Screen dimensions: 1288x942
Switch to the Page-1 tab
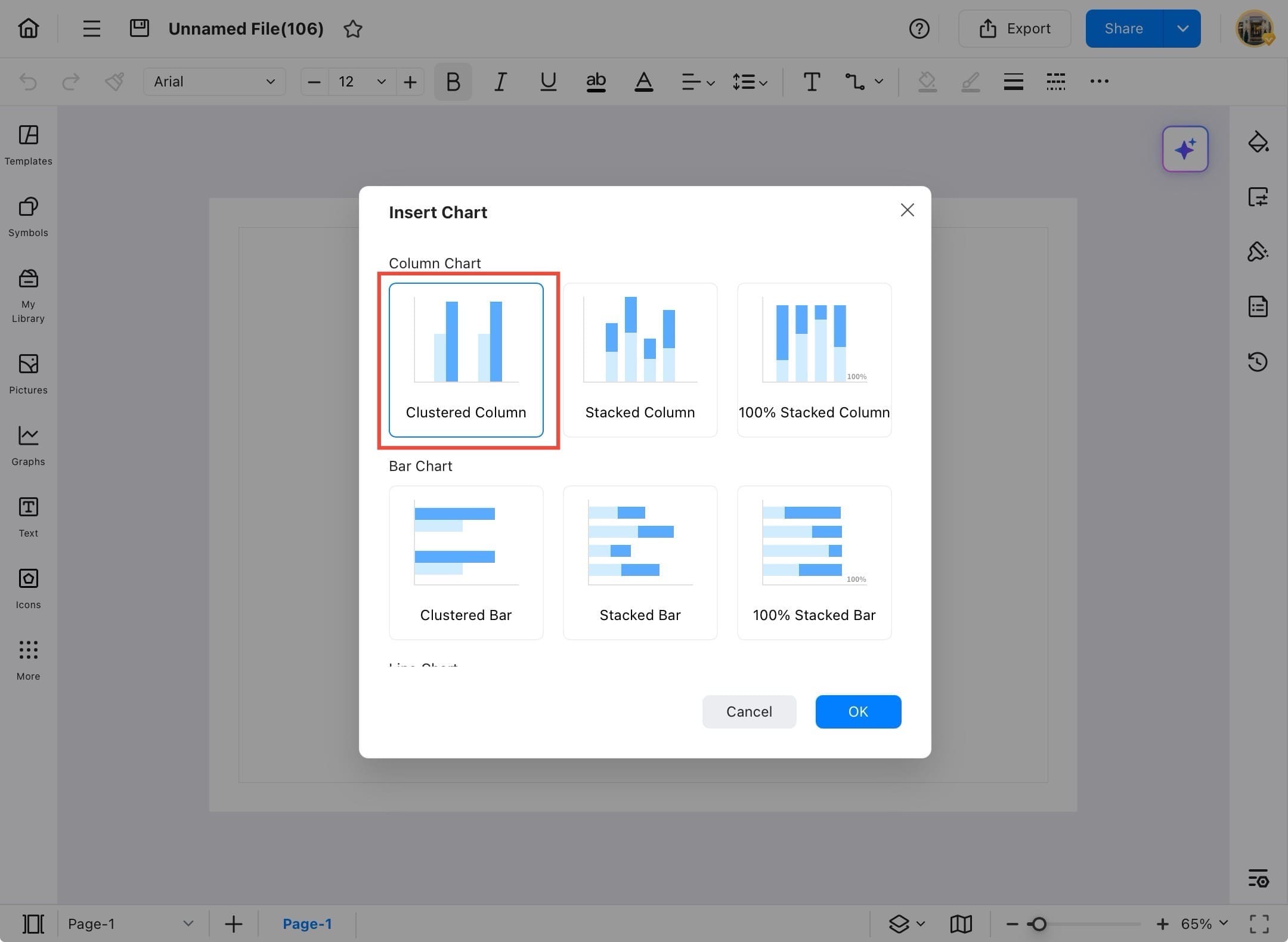(x=307, y=923)
